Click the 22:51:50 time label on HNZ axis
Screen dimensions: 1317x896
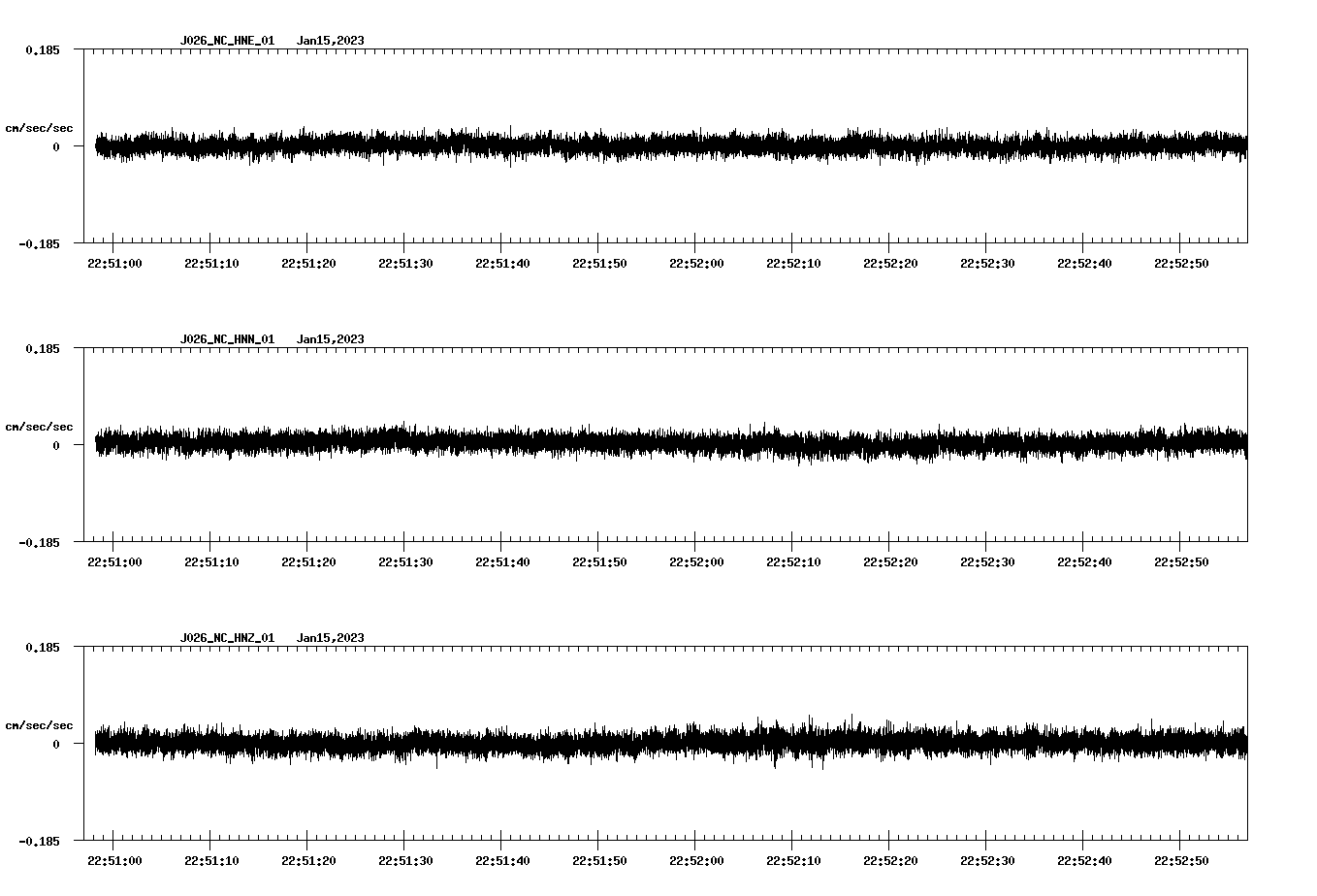[x=599, y=861]
